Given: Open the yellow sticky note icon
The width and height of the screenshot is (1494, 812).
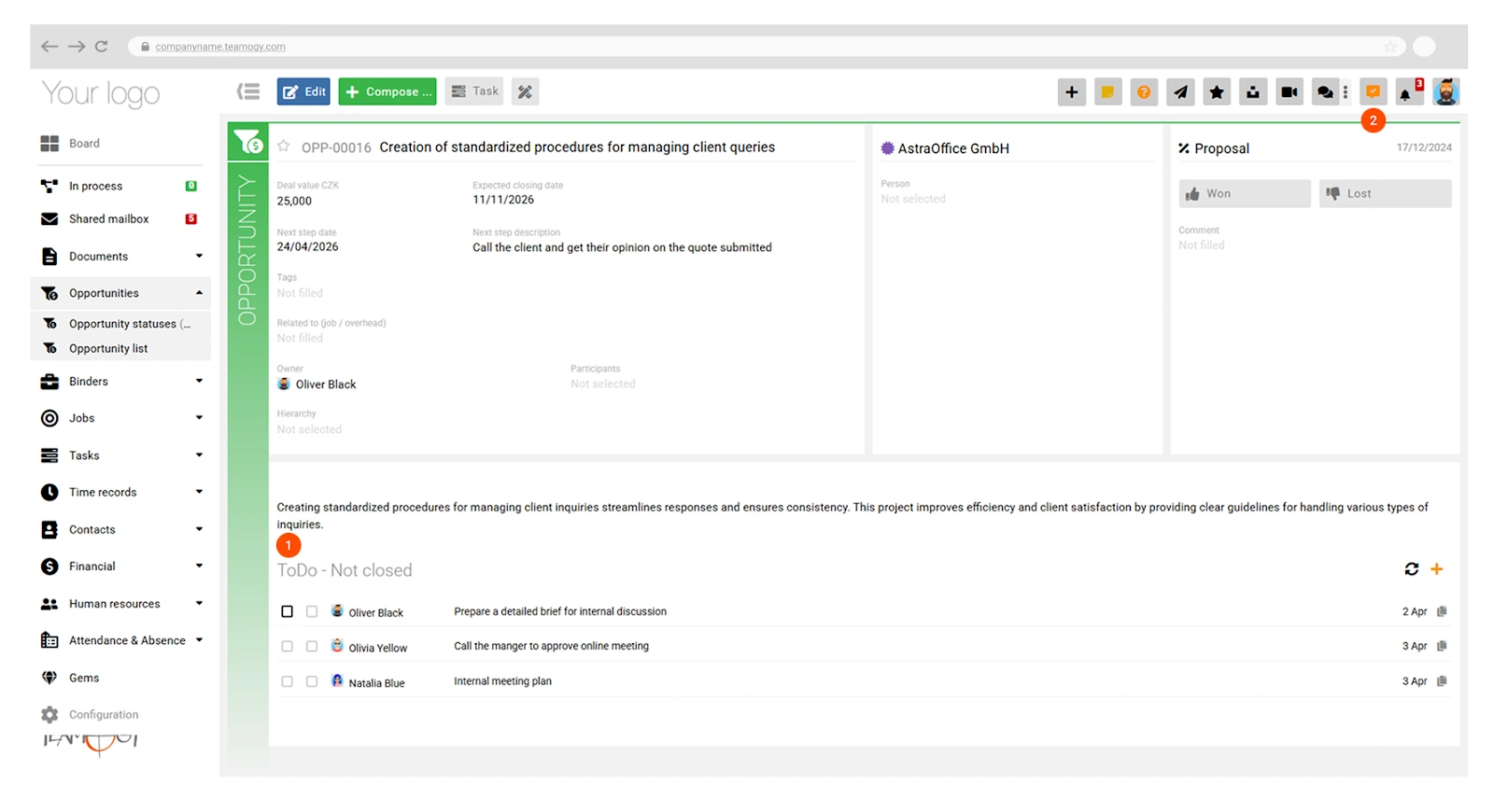Looking at the screenshot, I should pos(1107,91).
